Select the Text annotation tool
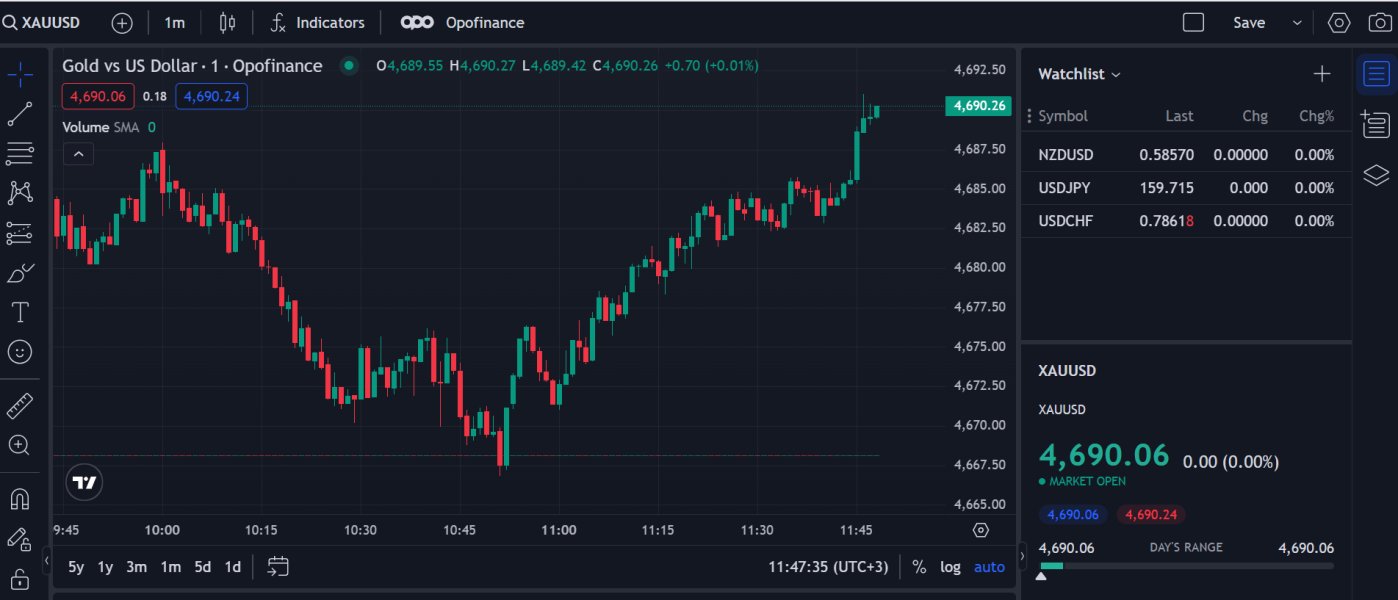The image size is (1398, 600). [20, 312]
